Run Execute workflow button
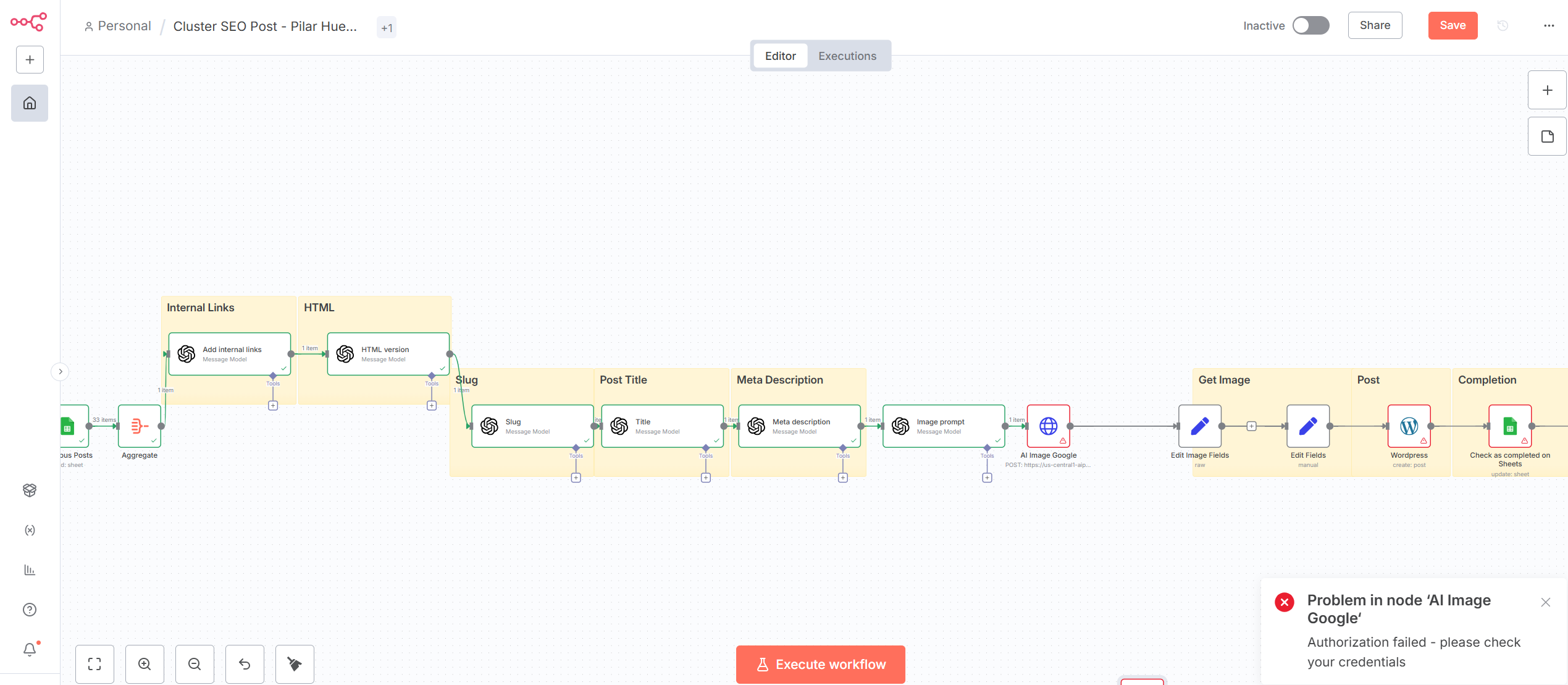The width and height of the screenshot is (1568, 685). click(820, 664)
